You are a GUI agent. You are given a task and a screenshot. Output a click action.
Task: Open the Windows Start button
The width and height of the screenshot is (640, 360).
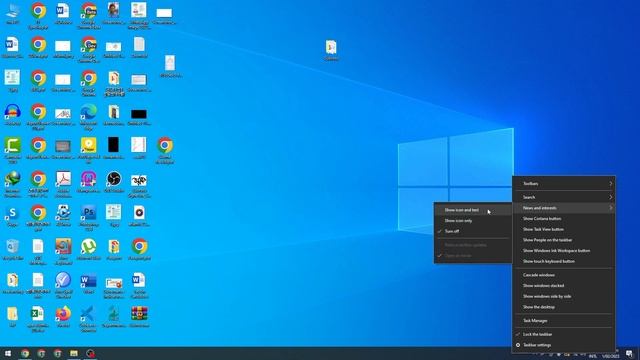[x=8, y=353]
